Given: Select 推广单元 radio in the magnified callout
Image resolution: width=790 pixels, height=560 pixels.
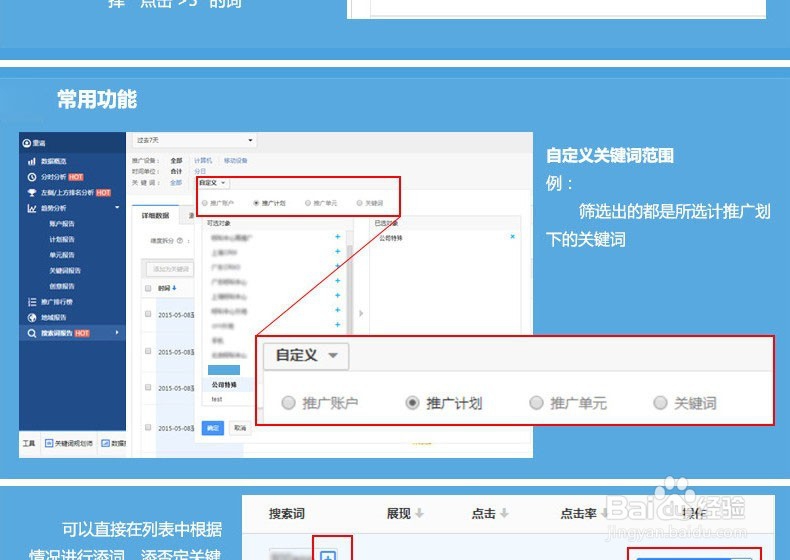Looking at the screenshot, I should coord(536,403).
